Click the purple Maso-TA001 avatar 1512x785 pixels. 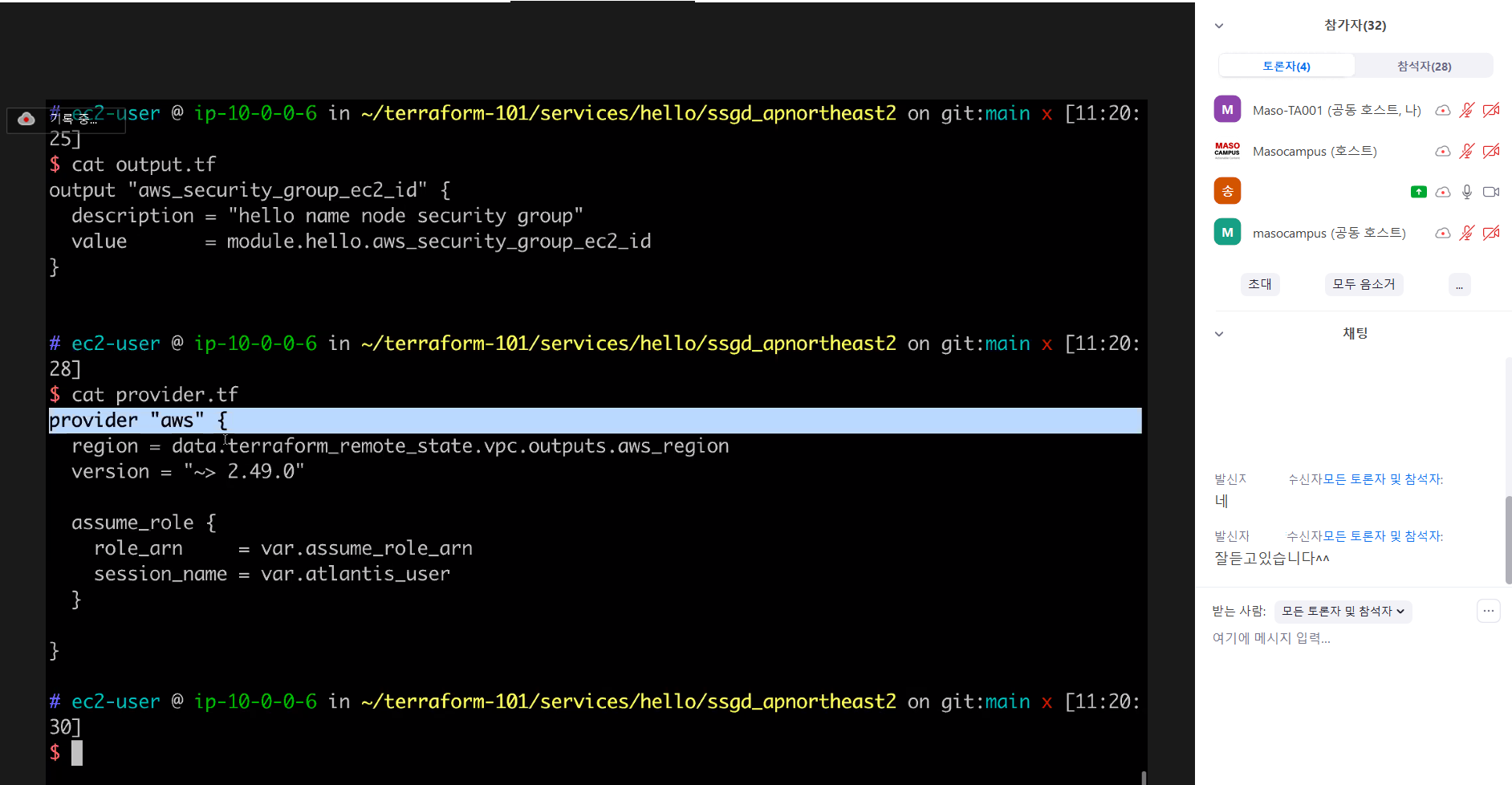(1227, 109)
